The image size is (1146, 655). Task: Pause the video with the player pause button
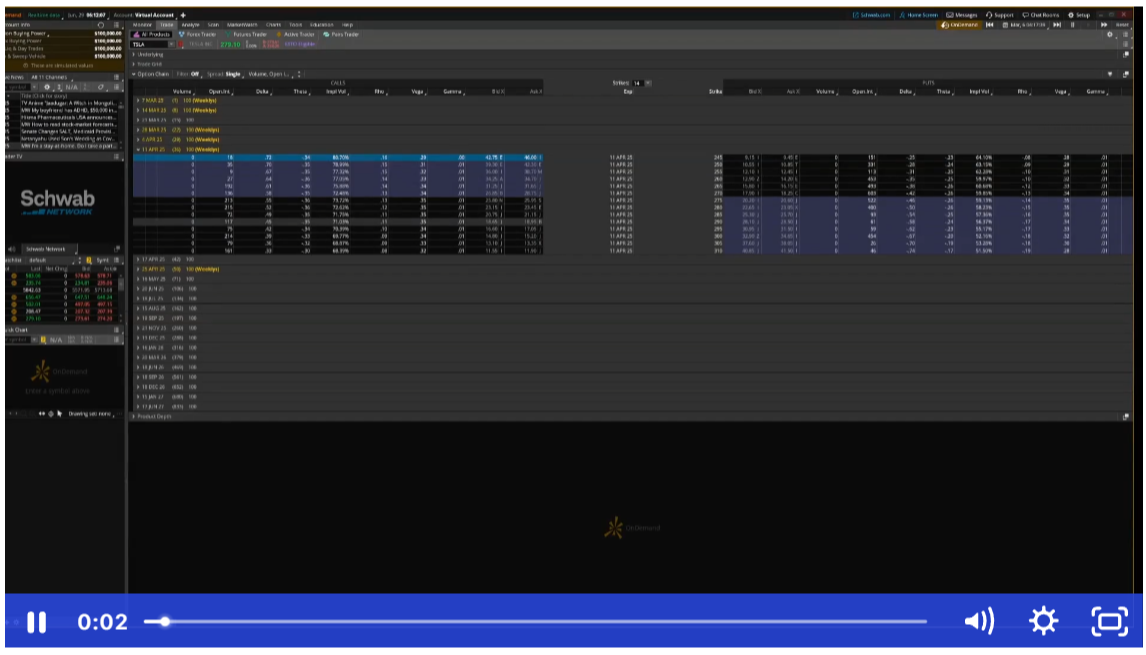tap(37, 622)
